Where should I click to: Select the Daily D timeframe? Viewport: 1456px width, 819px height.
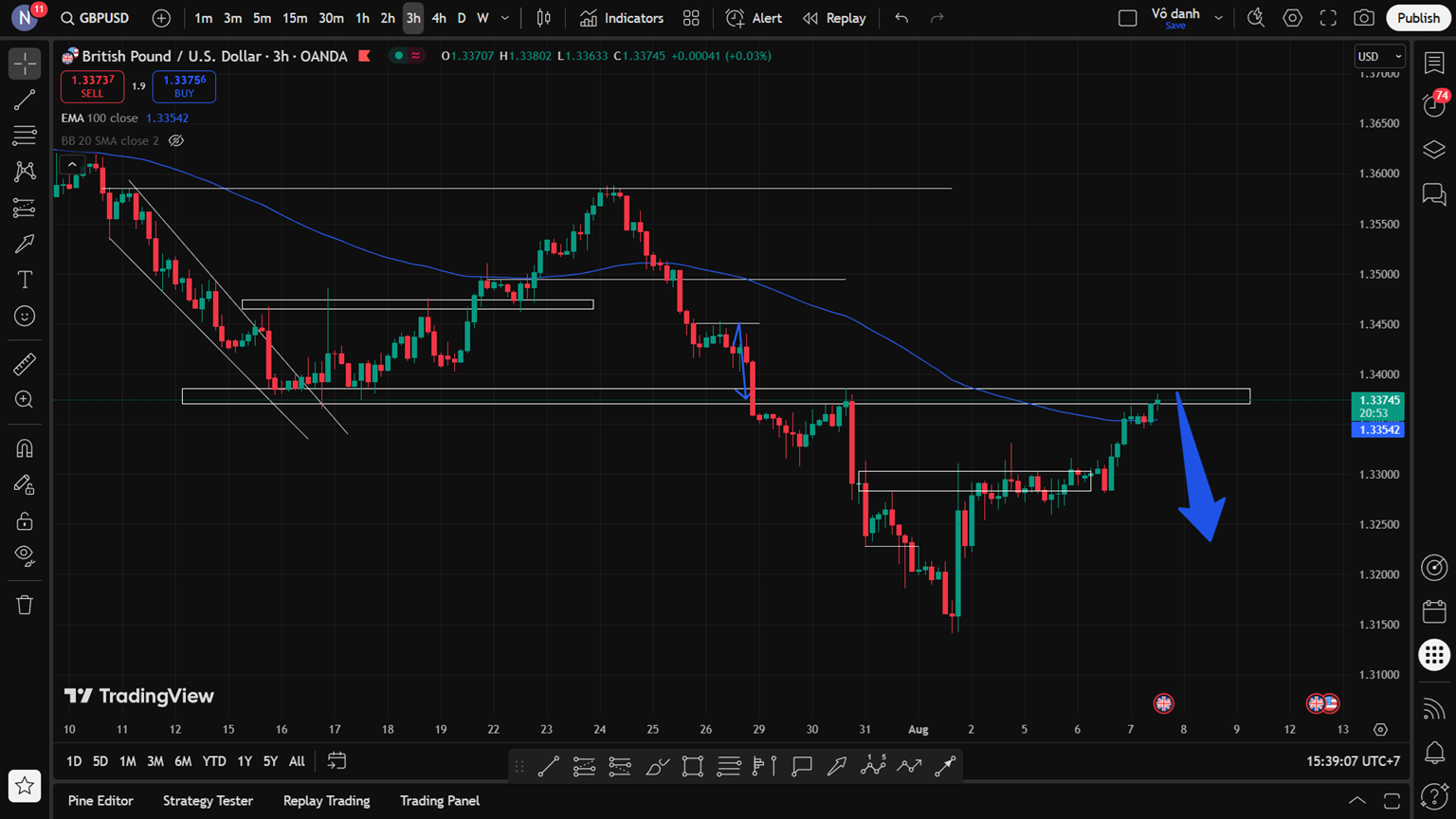point(462,18)
